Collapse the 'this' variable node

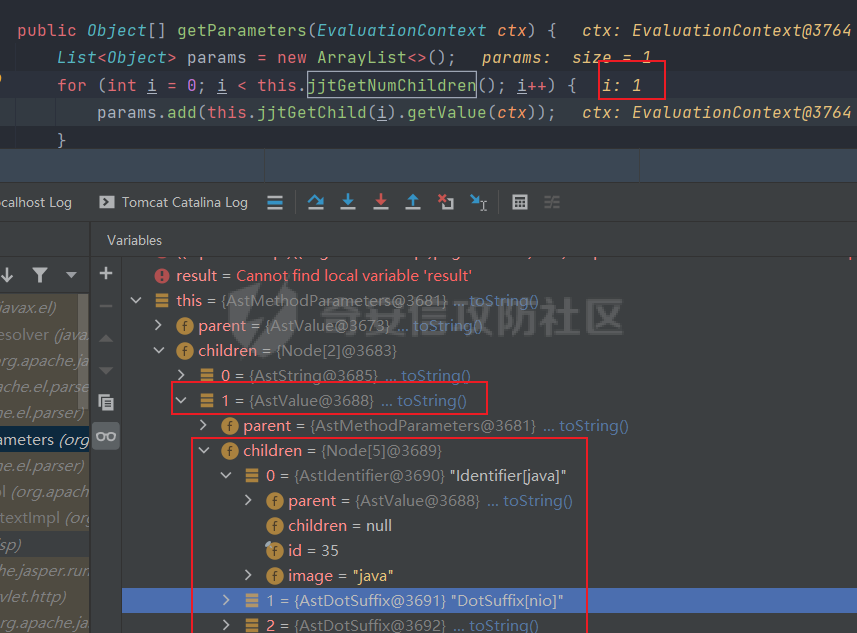click(136, 300)
